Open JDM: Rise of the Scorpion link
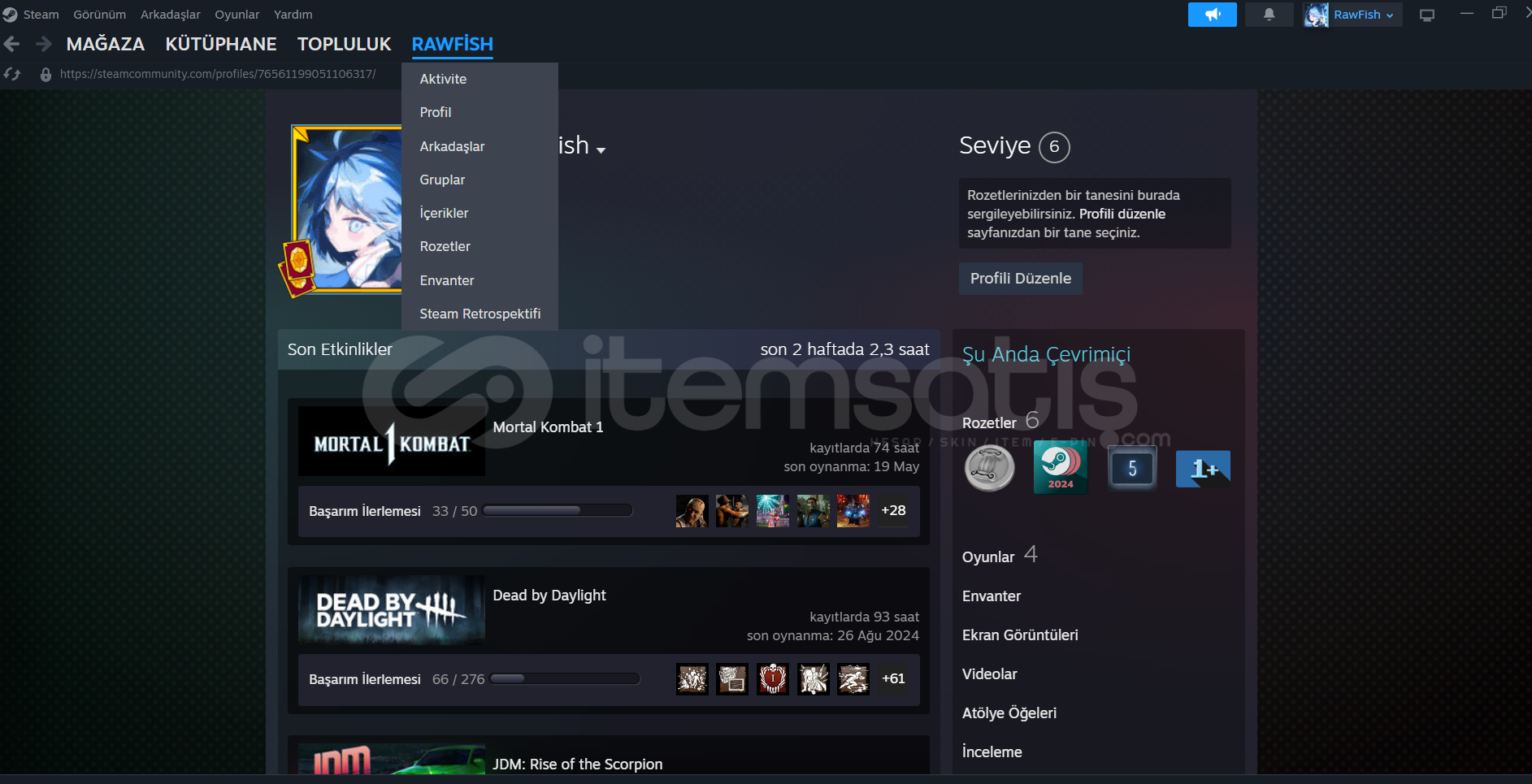1532x784 pixels. coord(578,765)
